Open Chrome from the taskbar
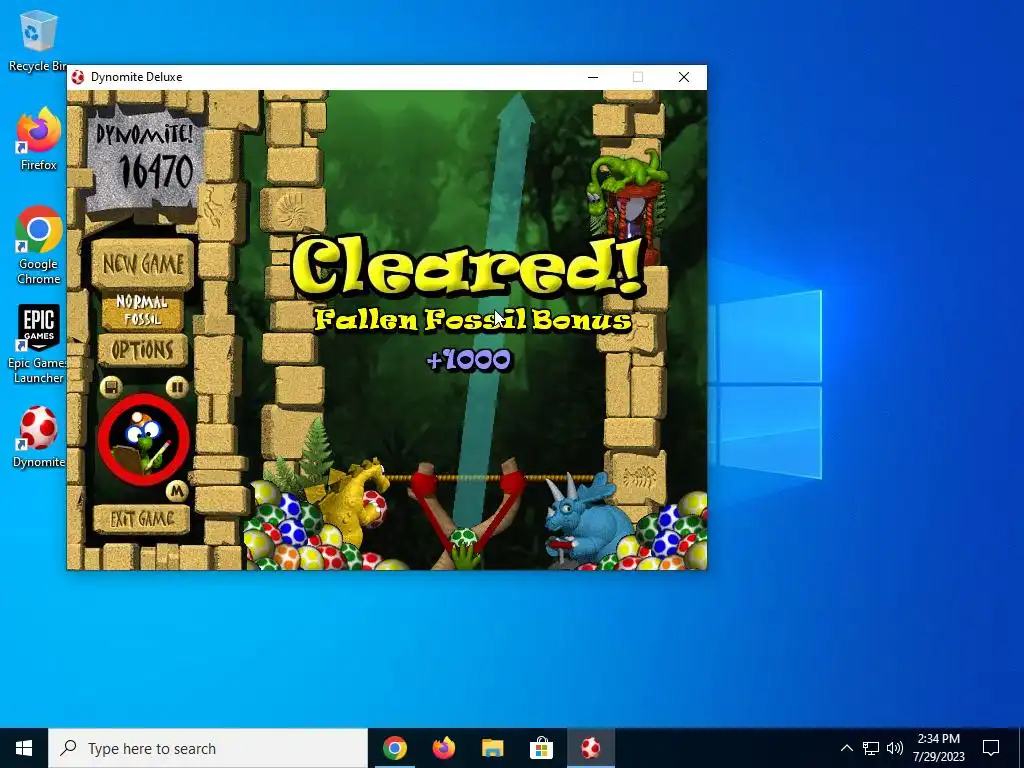 tap(394, 748)
